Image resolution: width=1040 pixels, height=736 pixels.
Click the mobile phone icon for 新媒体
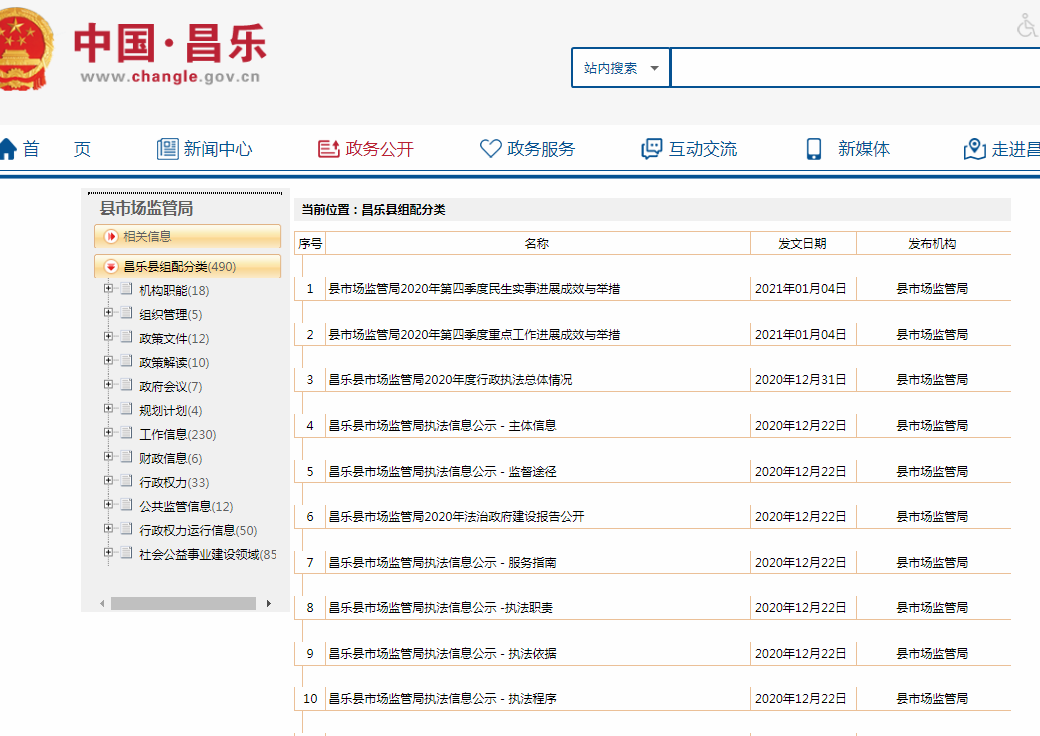[814, 149]
